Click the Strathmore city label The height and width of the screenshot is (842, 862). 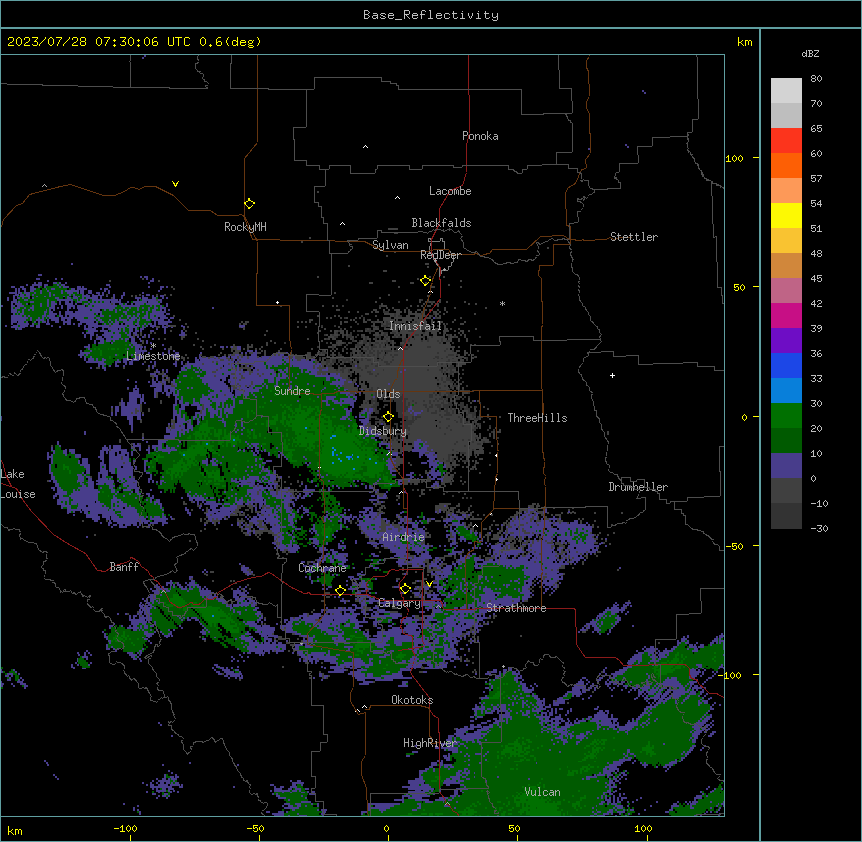click(x=516, y=608)
